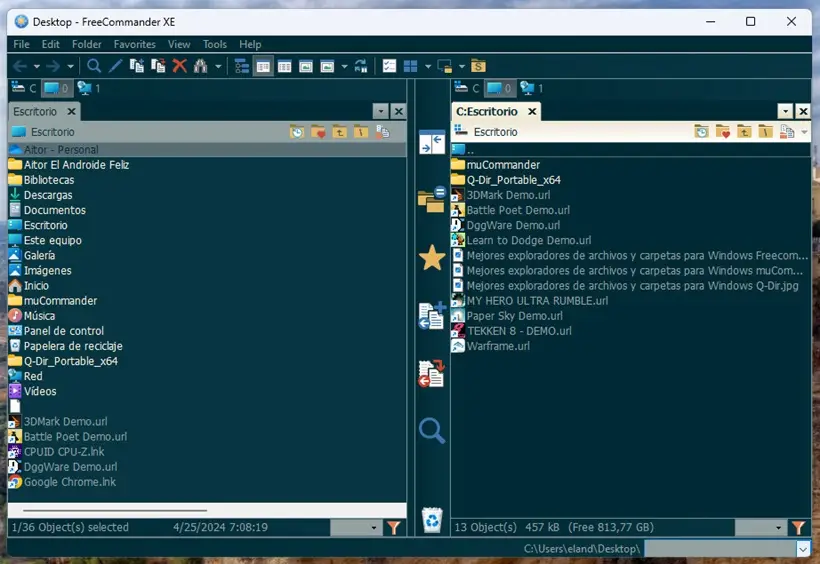Click the checklist select-items toolbar icon

pyautogui.click(x=389, y=66)
